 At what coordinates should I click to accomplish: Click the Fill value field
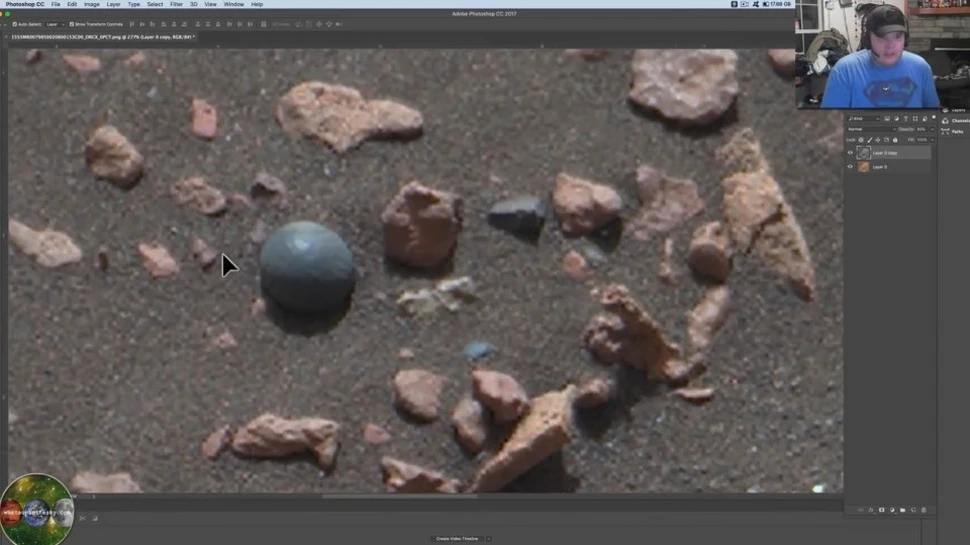pyautogui.click(x=922, y=140)
